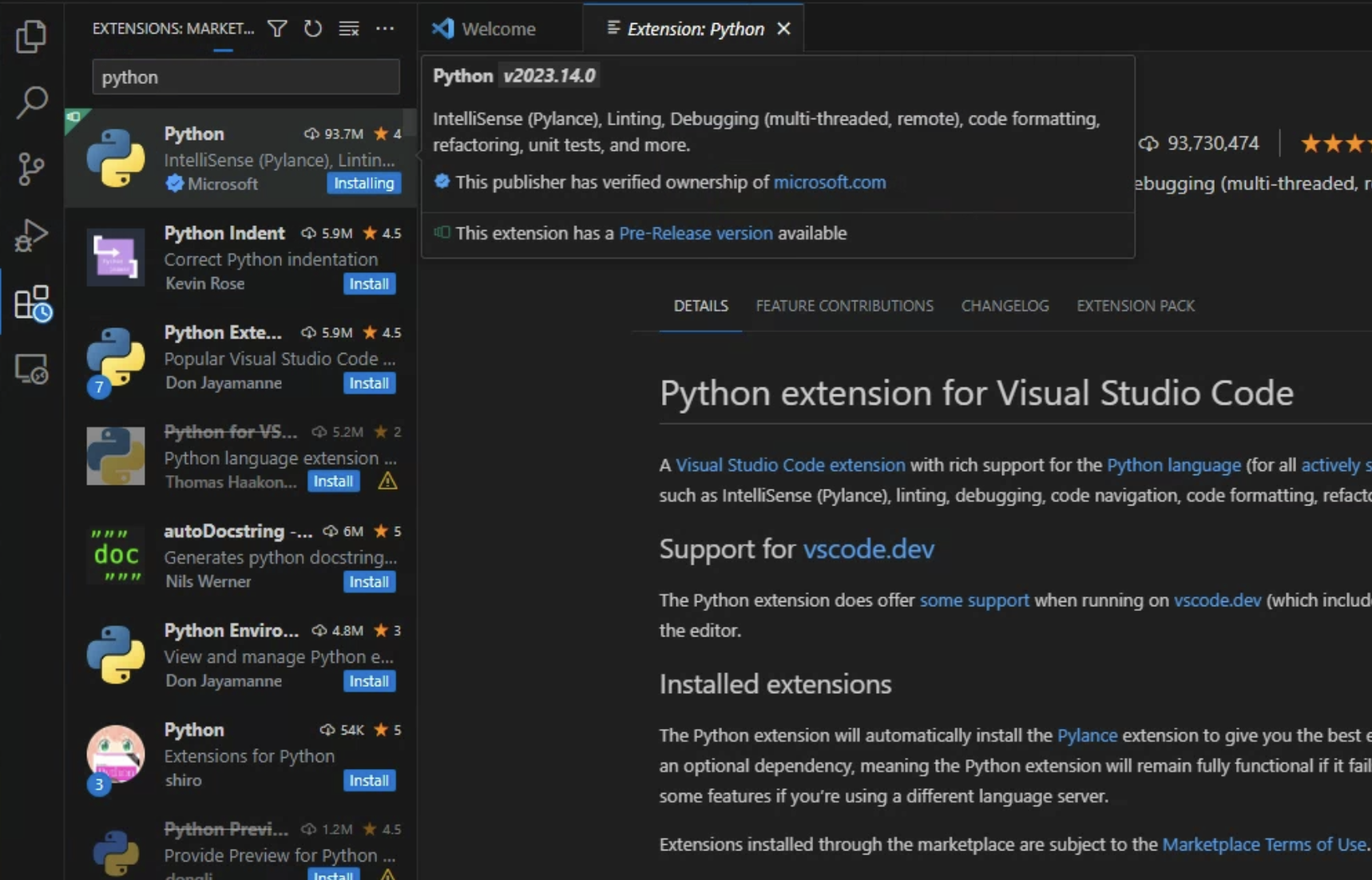
Task: Click the extensions search field containing python
Action: point(246,77)
